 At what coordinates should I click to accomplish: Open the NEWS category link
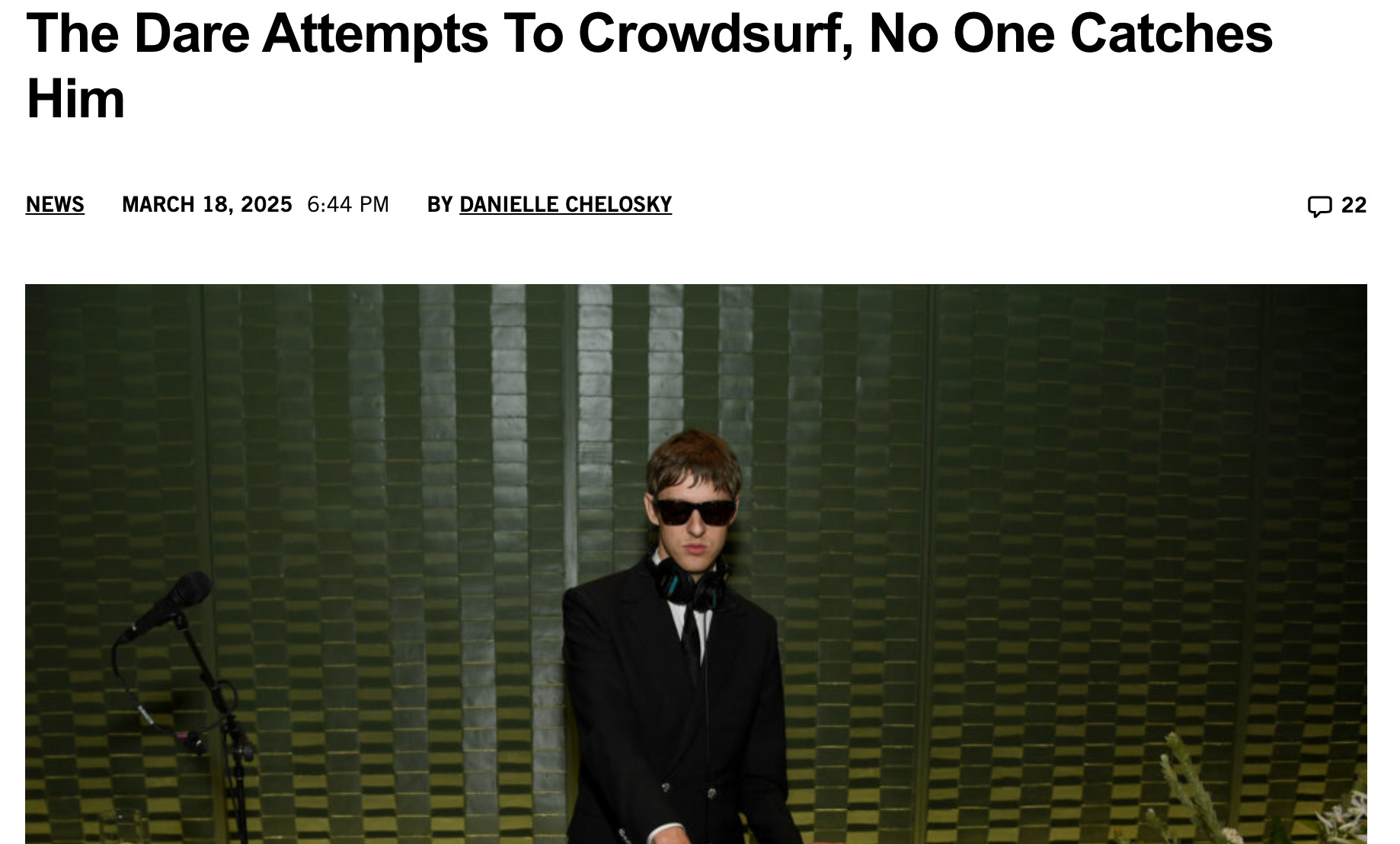[x=55, y=205]
